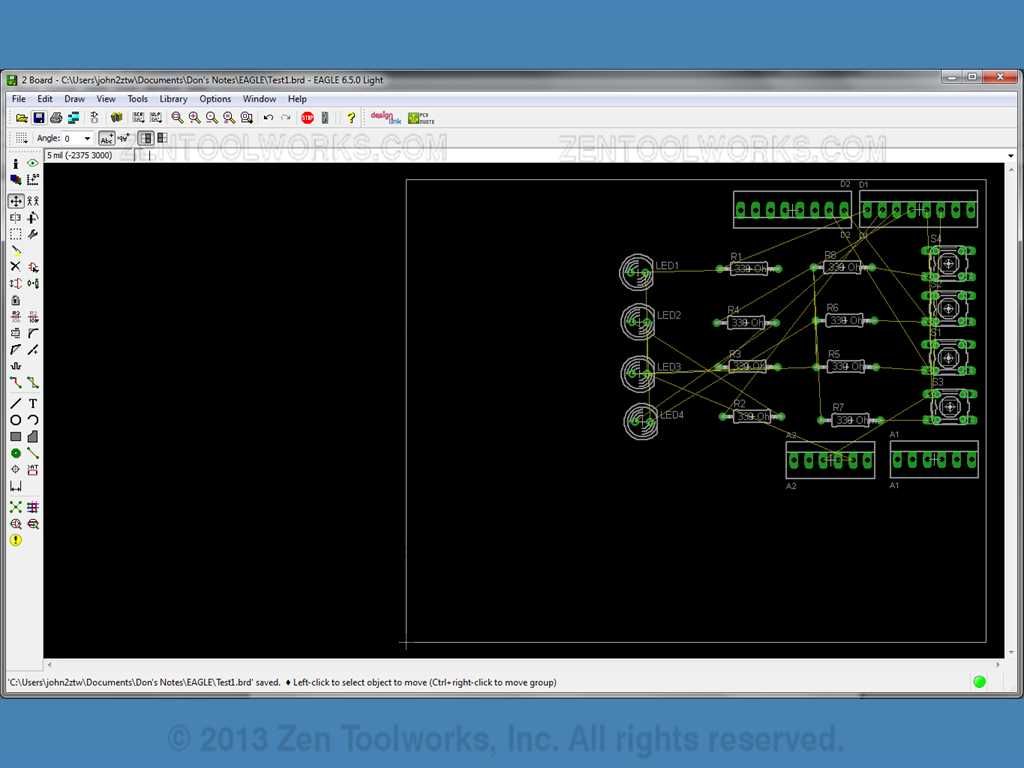Select the Signal tool
This screenshot has width=1024, height=768.
[x=33, y=453]
